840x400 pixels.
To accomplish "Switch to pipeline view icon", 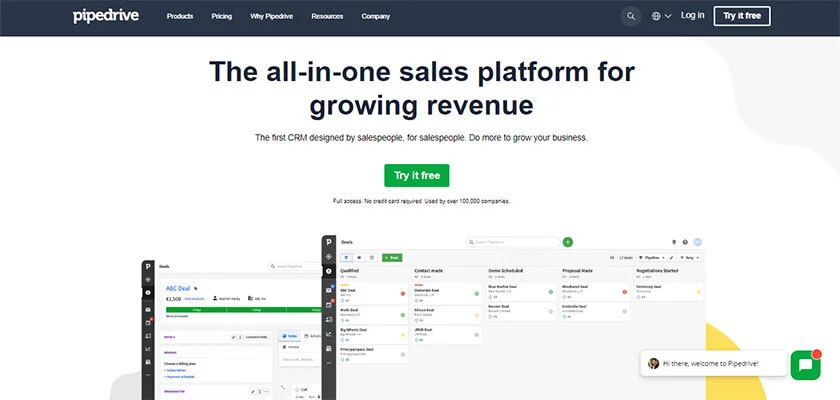I will point(347,258).
